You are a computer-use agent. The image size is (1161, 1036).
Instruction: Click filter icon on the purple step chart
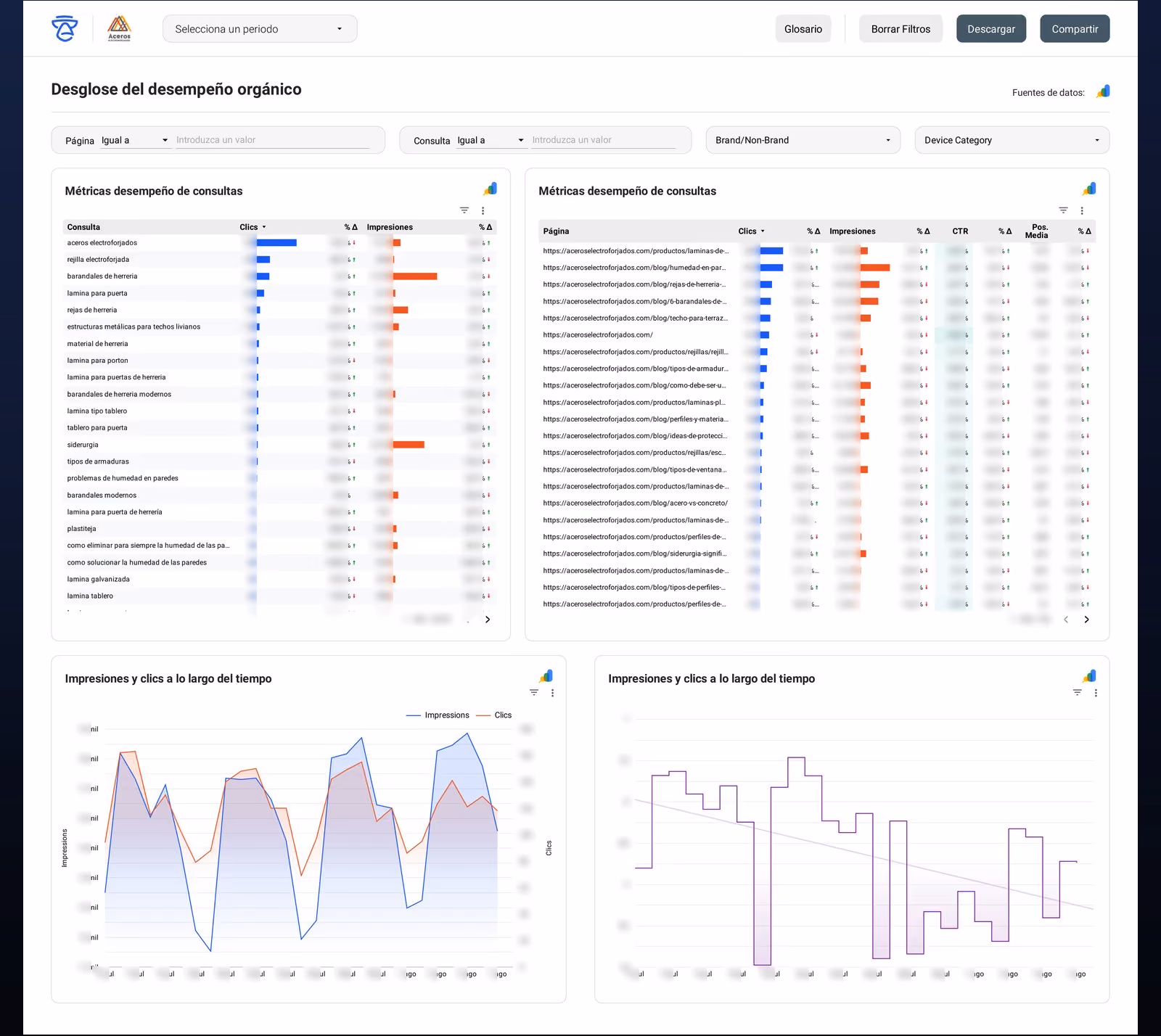click(1077, 693)
